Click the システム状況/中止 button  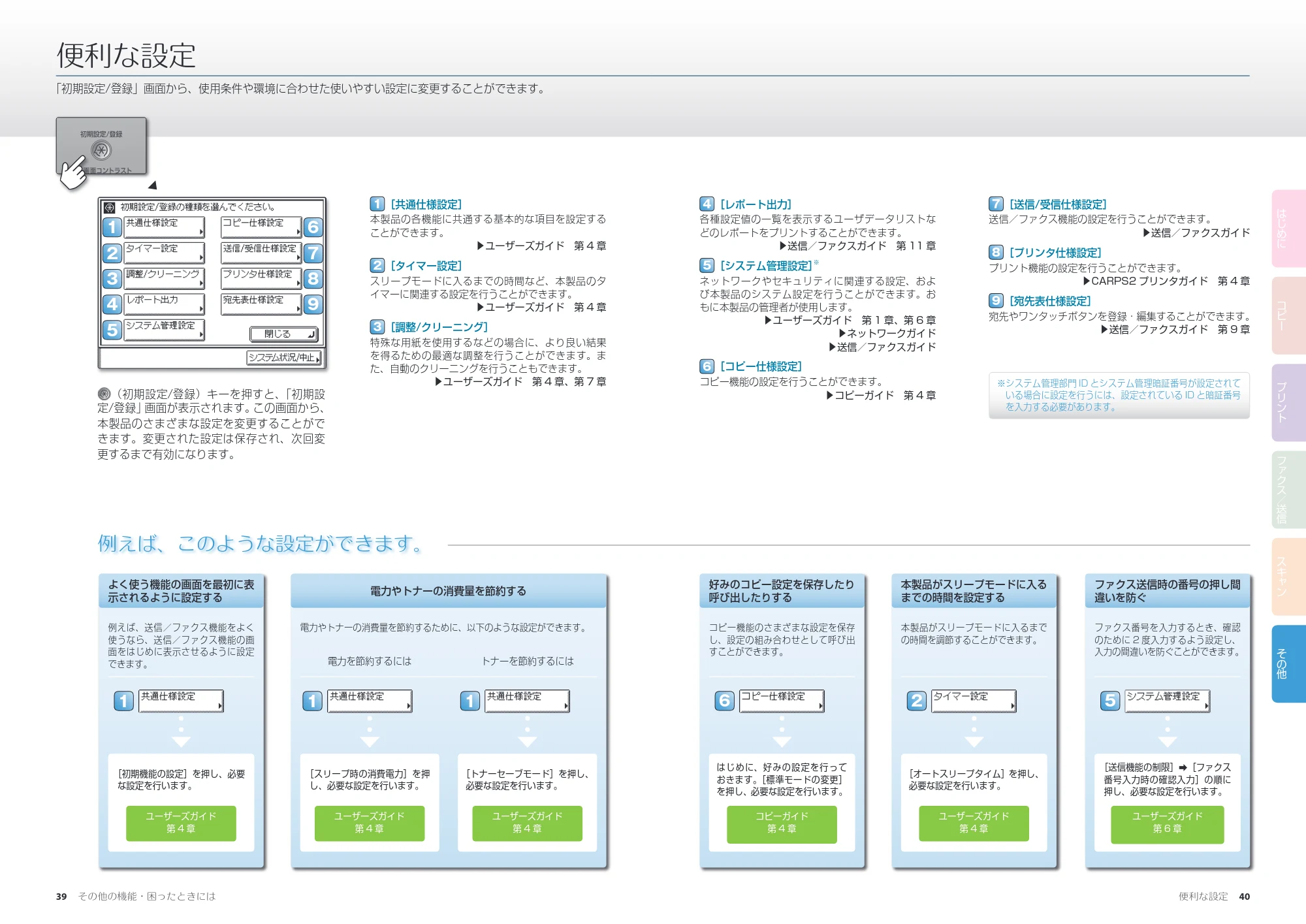point(284,358)
